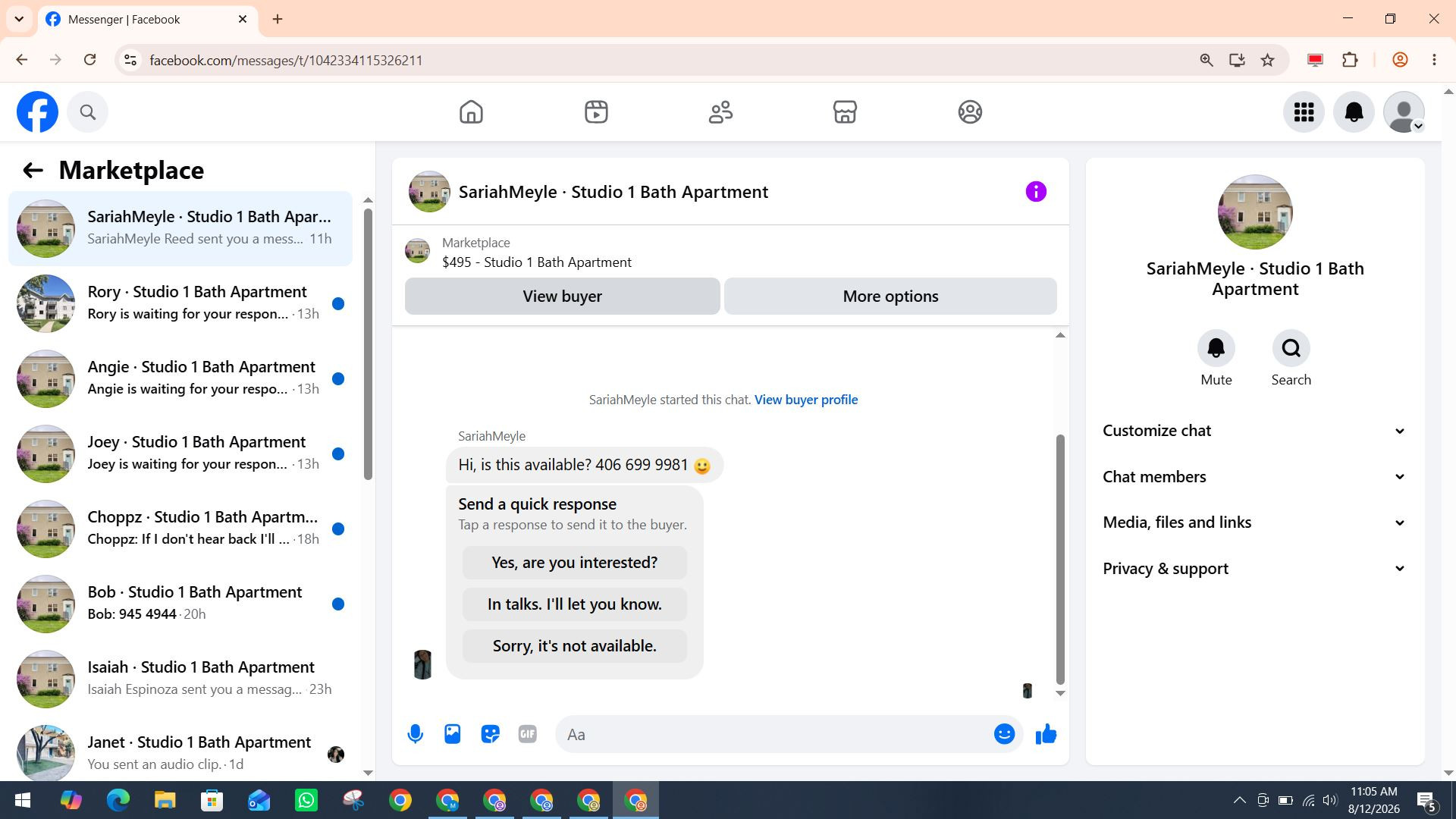Search in conversation magnifier icon
The width and height of the screenshot is (1456, 819).
click(1291, 348)
